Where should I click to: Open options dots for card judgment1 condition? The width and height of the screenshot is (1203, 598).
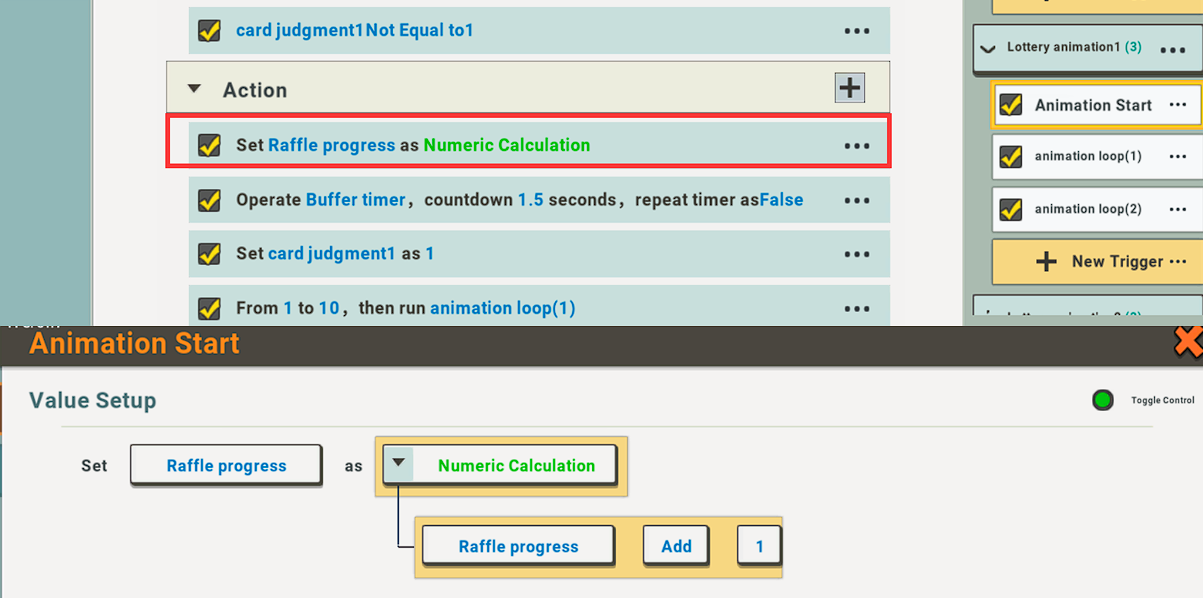click(857, 31)
